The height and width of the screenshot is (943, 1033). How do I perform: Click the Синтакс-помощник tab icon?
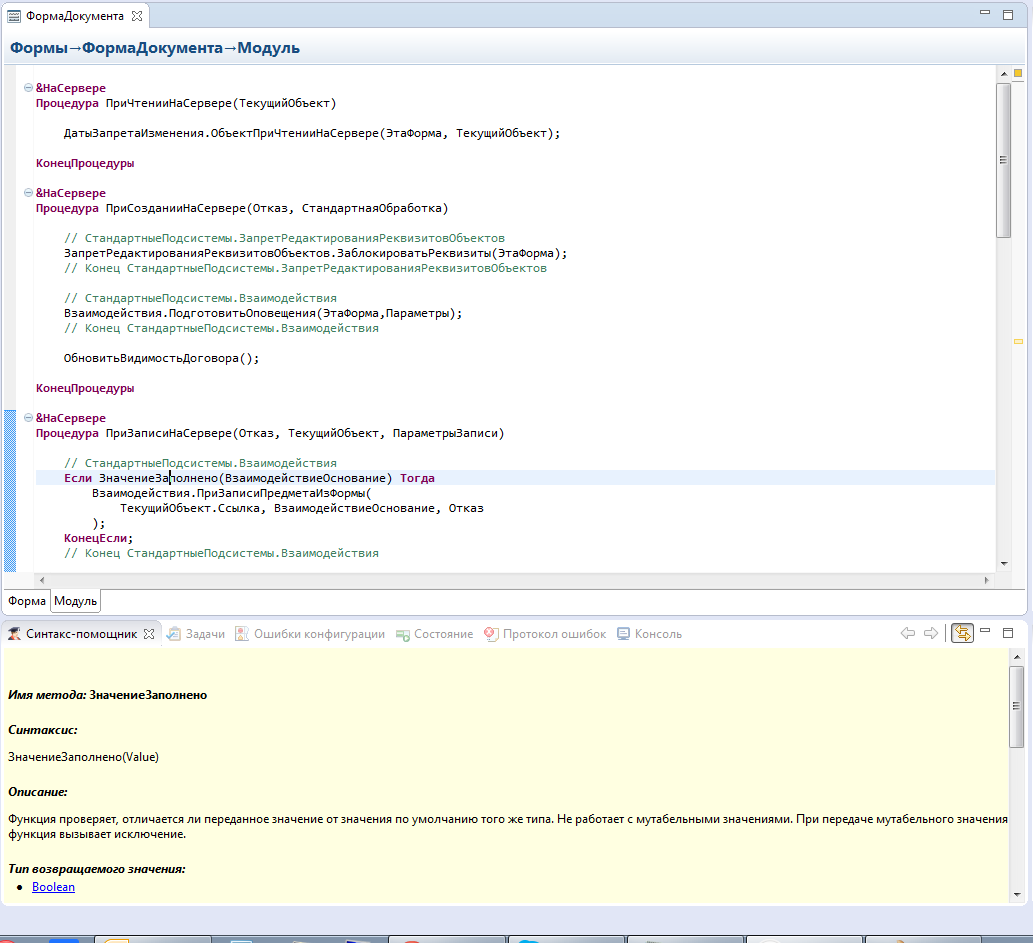click(14, 634)
